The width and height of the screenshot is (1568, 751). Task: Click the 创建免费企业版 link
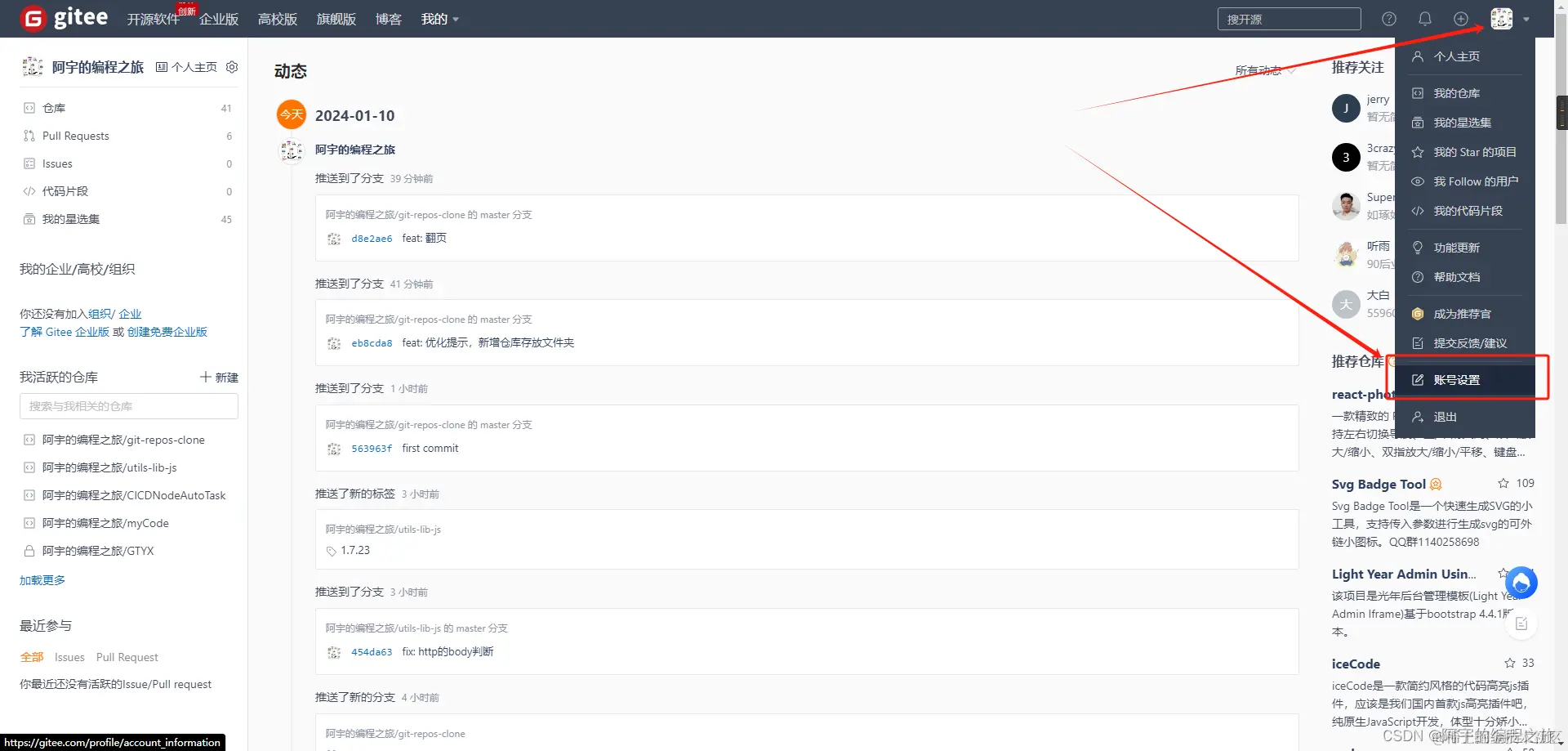167,332
